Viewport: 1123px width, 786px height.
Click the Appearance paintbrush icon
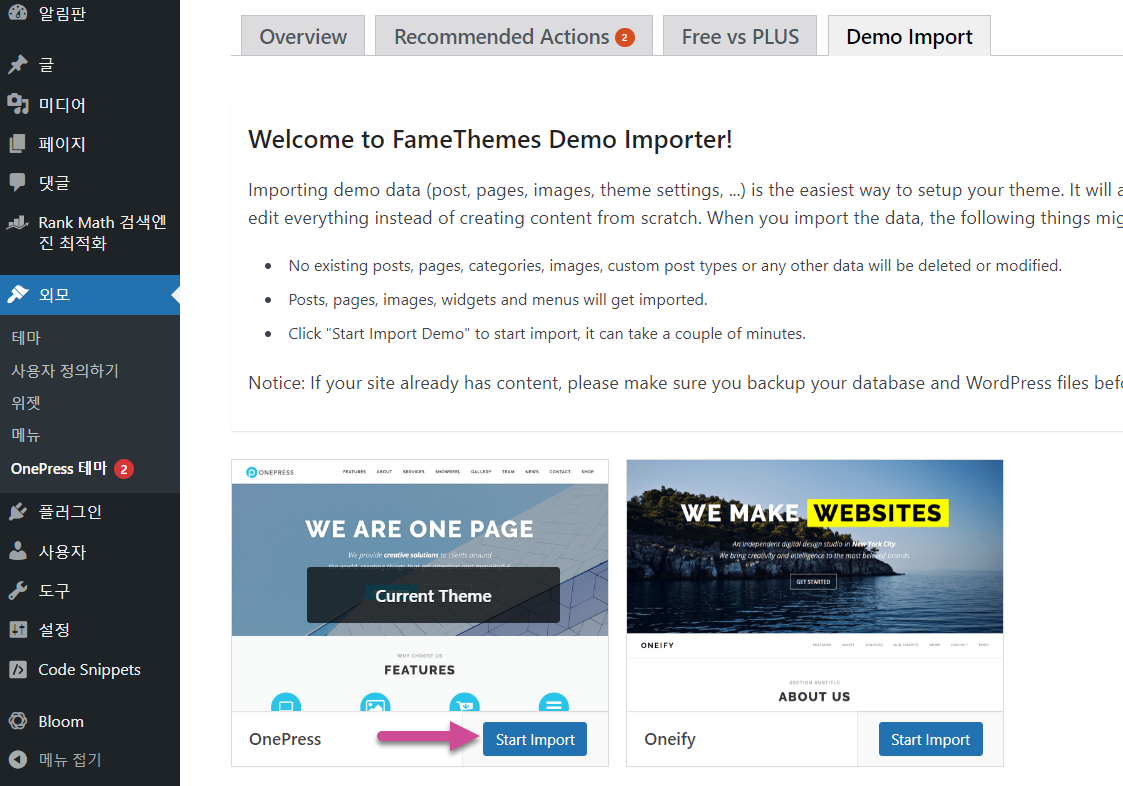pos(18,294)
